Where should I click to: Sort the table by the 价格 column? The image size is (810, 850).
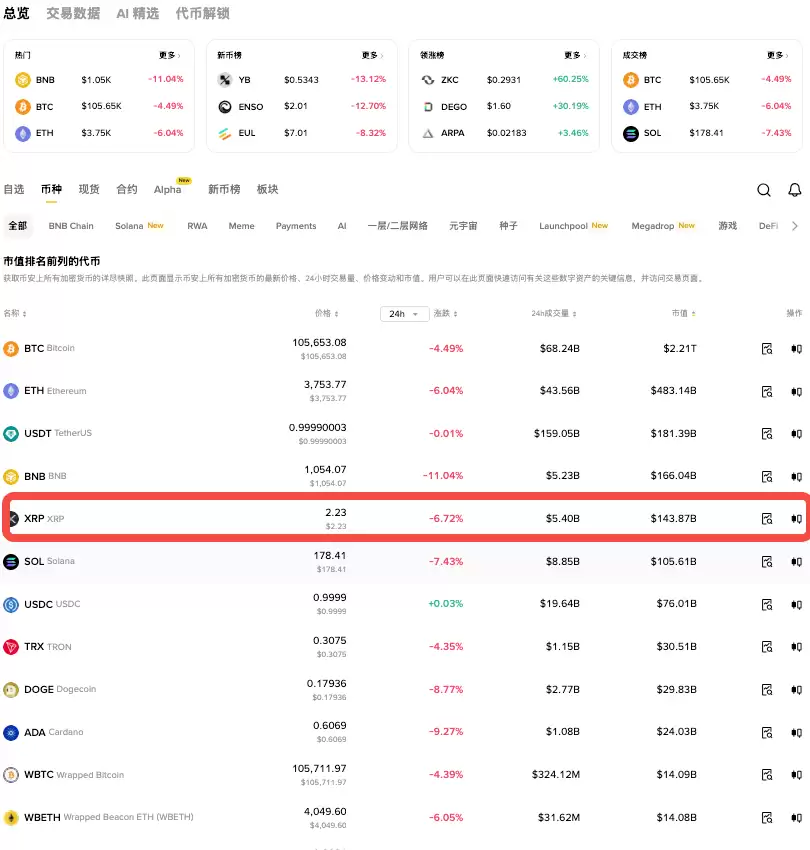pyautogui.click(x=326, y=313)
